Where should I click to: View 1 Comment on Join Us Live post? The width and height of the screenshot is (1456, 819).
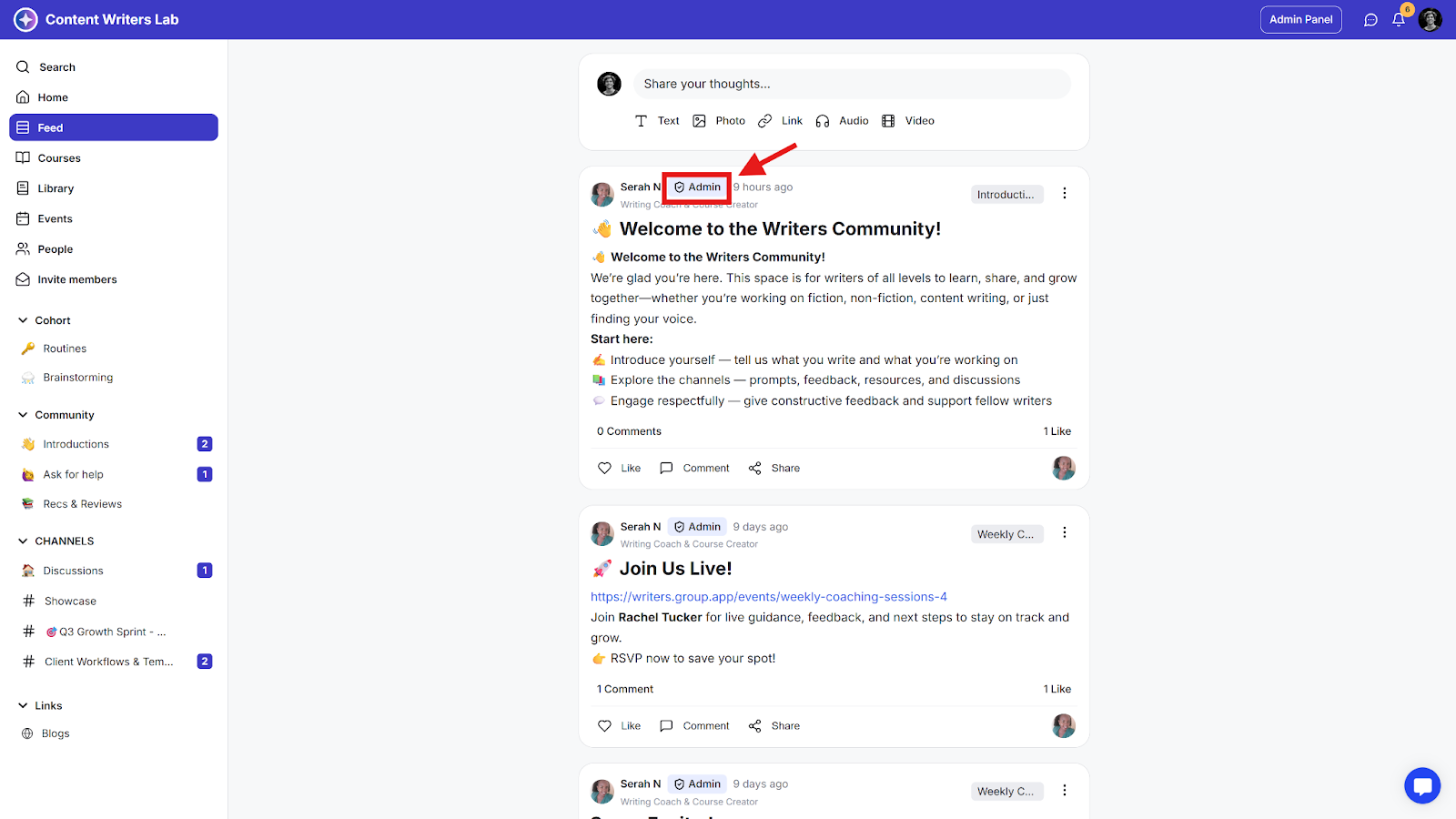(x=625, y=689)
